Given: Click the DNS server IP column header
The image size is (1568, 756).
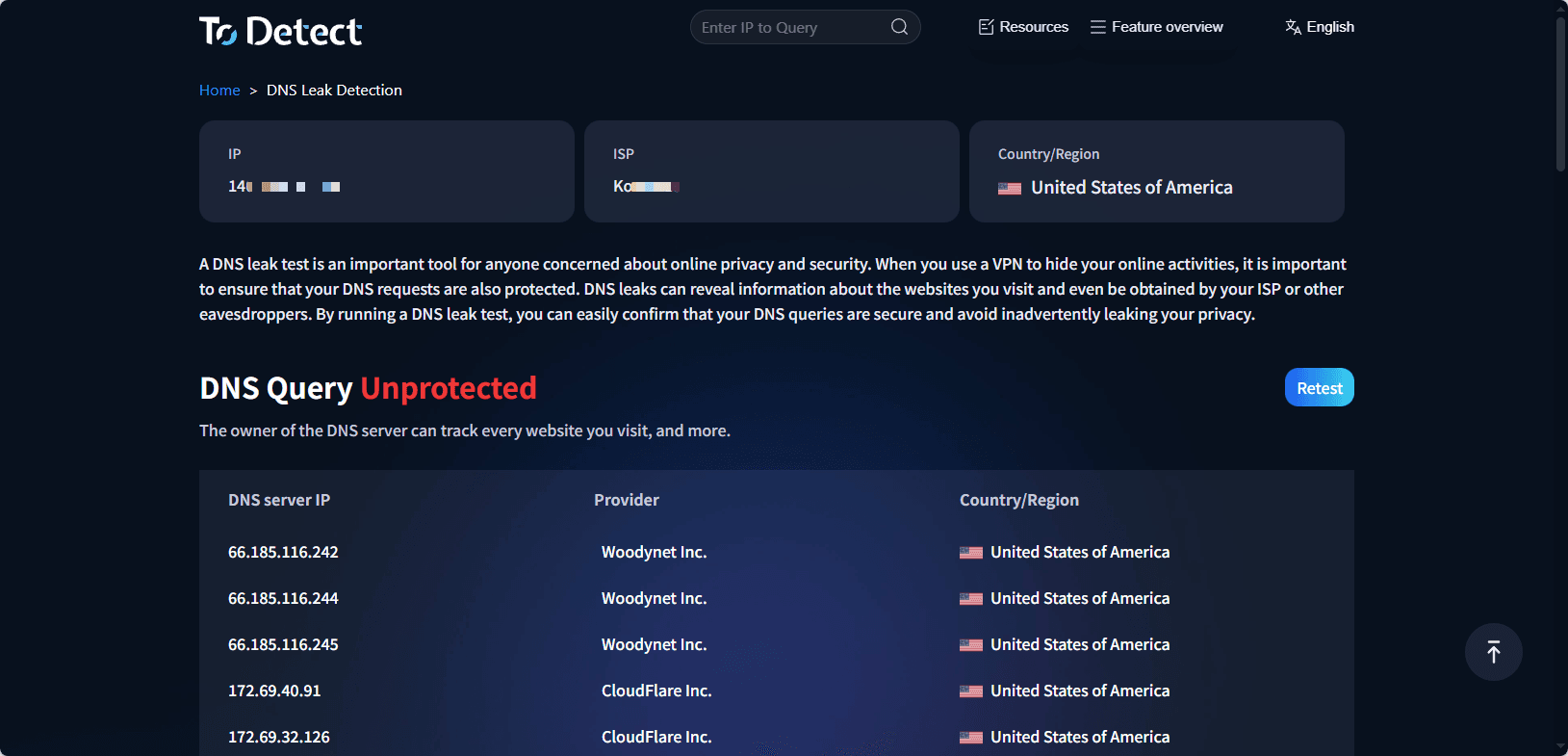Looking at the screenshot, I should click(279, 500).
